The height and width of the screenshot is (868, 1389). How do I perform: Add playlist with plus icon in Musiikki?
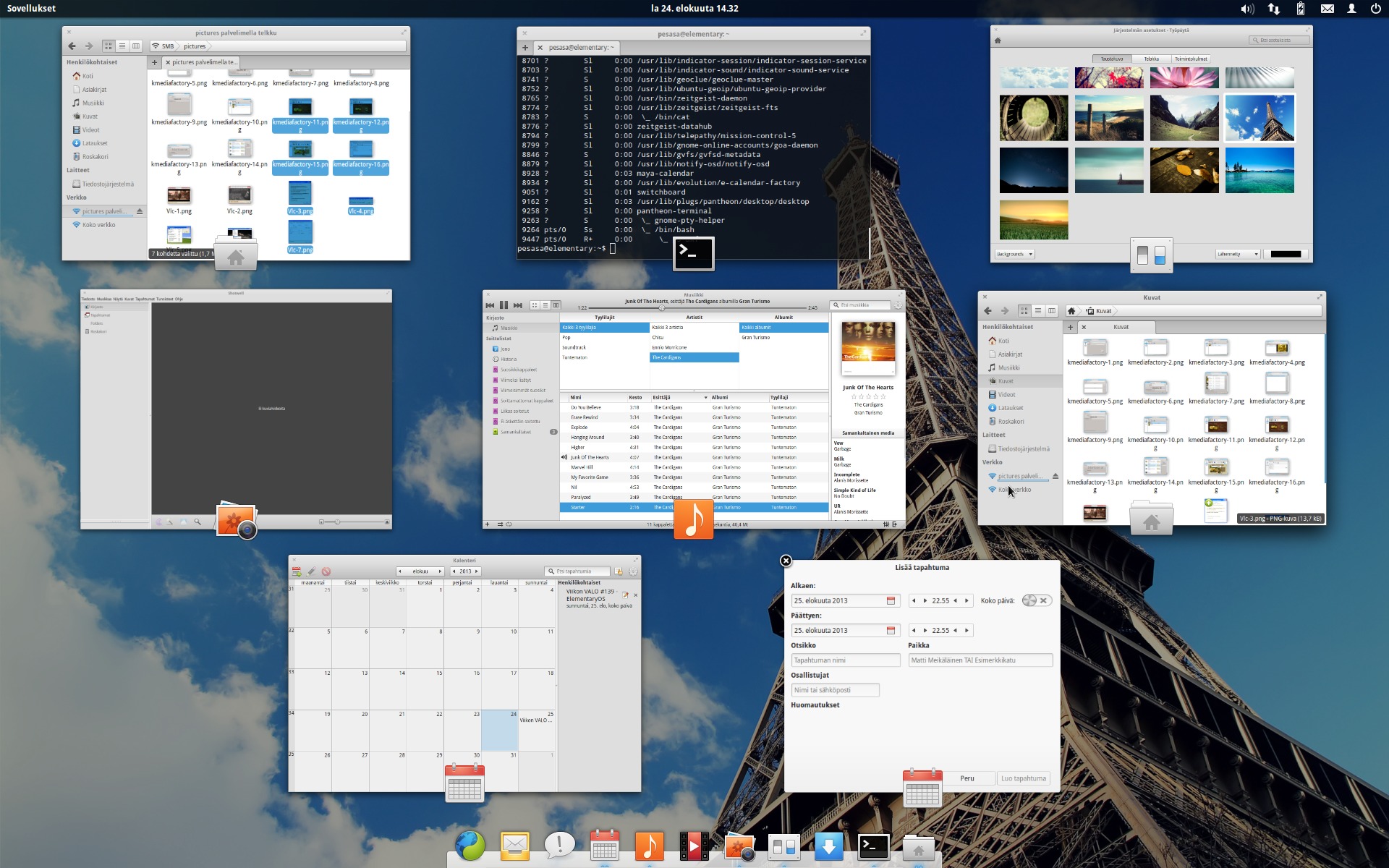[488, 524]
